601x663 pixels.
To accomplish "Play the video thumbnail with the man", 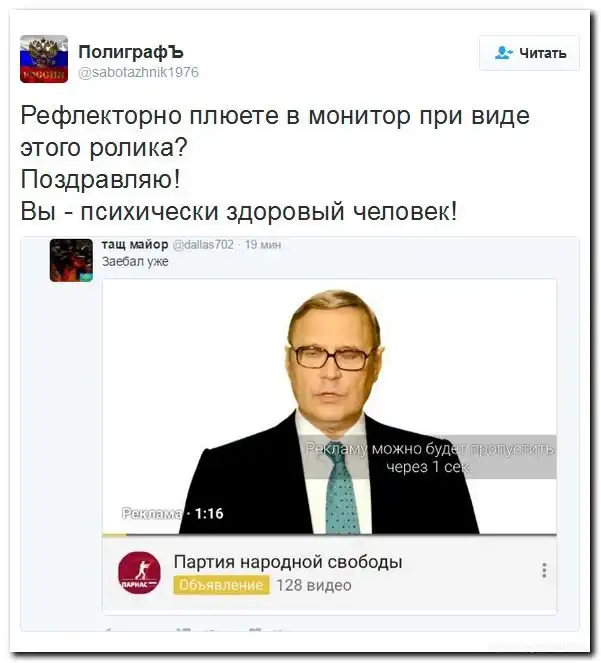I will tap(329, 406).
